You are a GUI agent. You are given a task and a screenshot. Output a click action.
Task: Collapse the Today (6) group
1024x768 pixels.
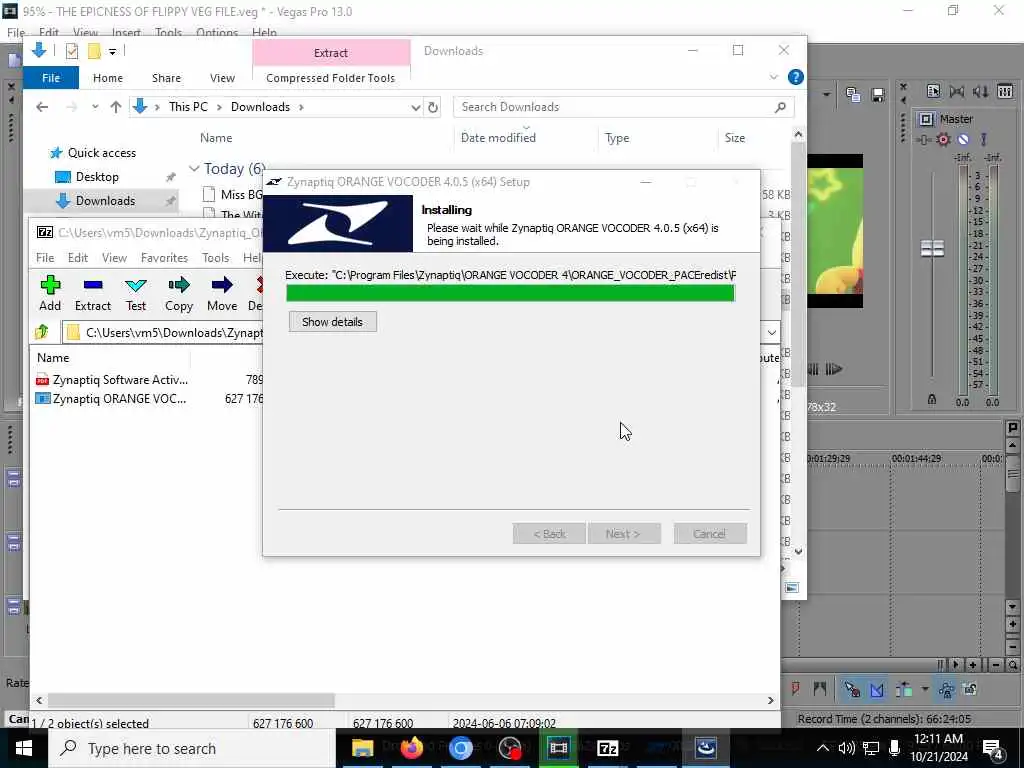194,169
